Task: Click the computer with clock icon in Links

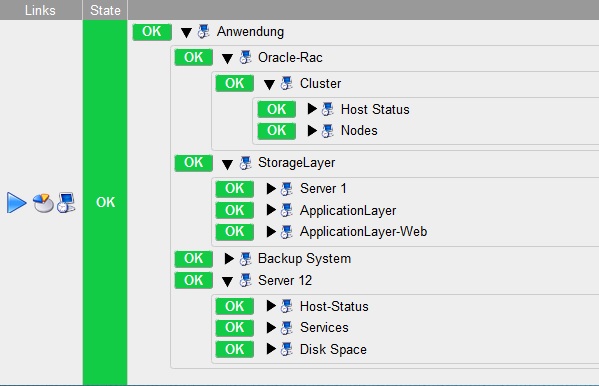Action: click(66, 203)
